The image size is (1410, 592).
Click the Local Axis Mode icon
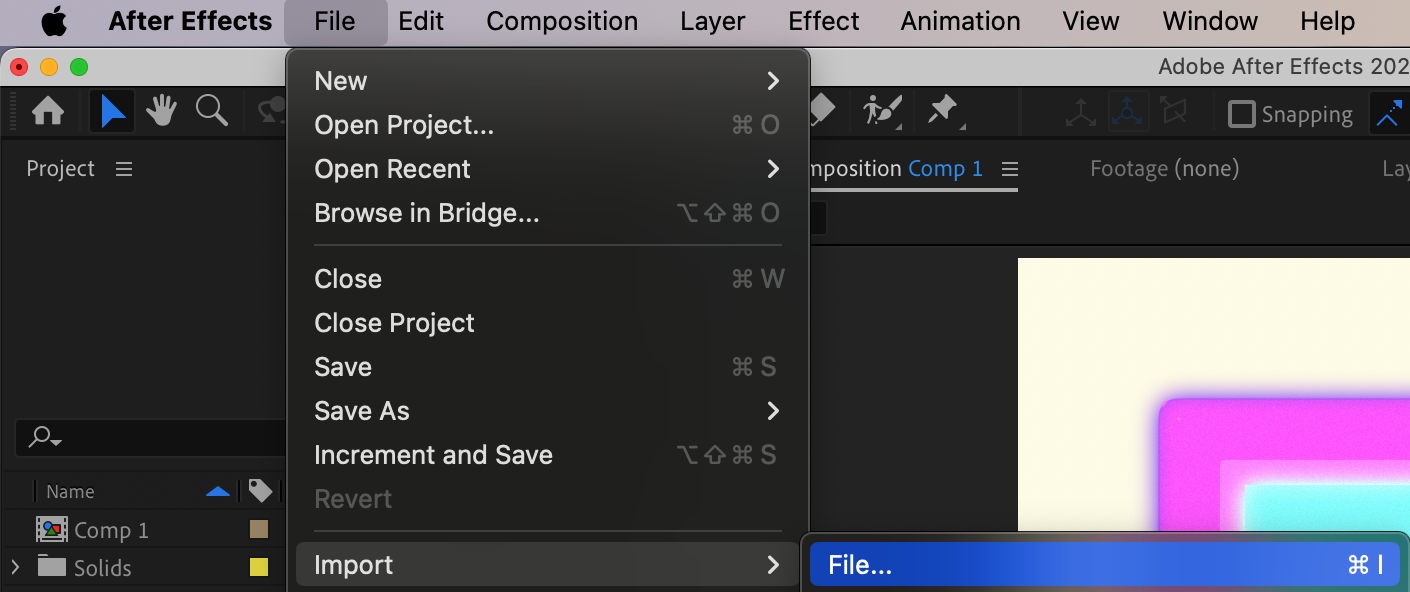click(x=1080, y=113)
